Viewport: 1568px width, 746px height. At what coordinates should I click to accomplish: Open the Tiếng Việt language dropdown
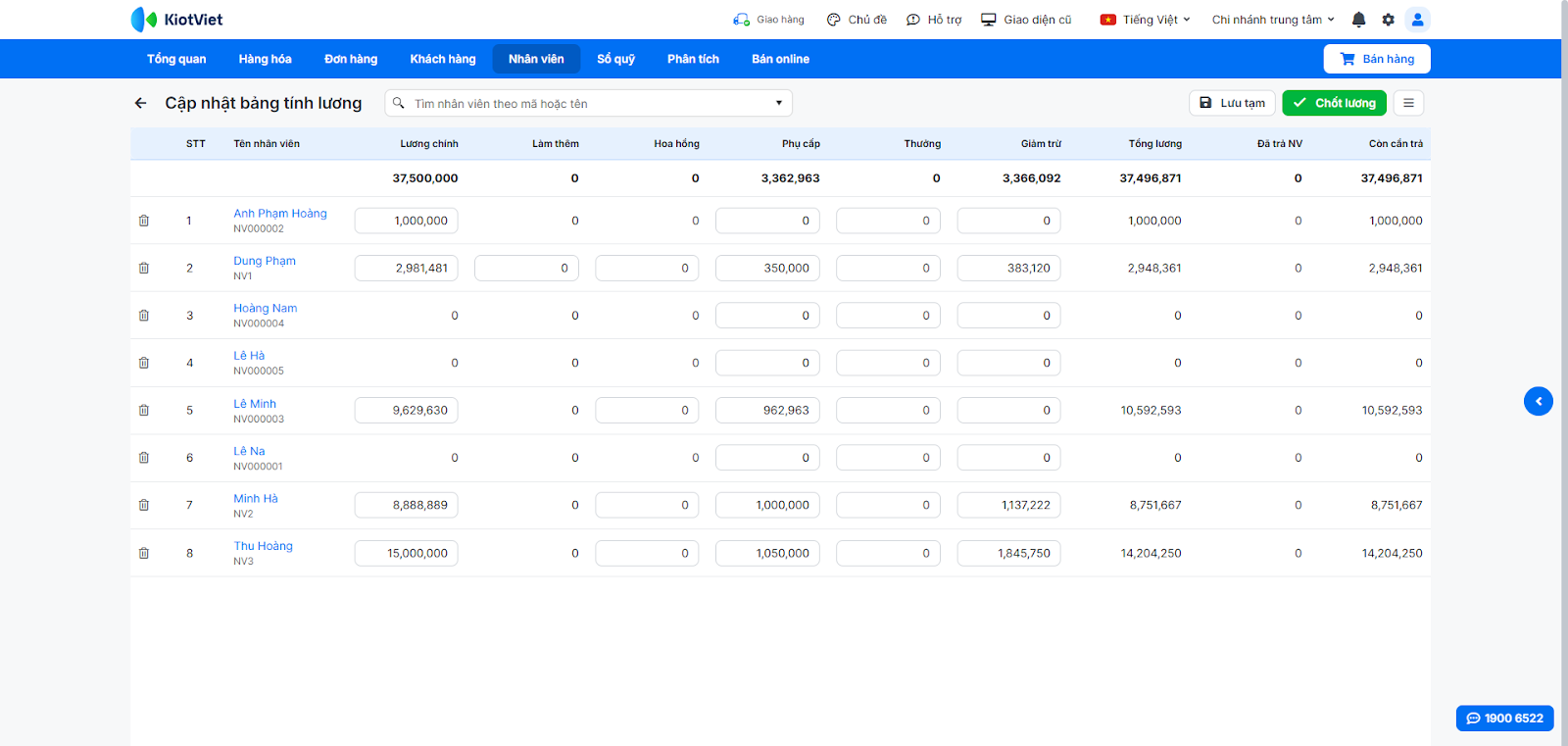coord(1146,20)
